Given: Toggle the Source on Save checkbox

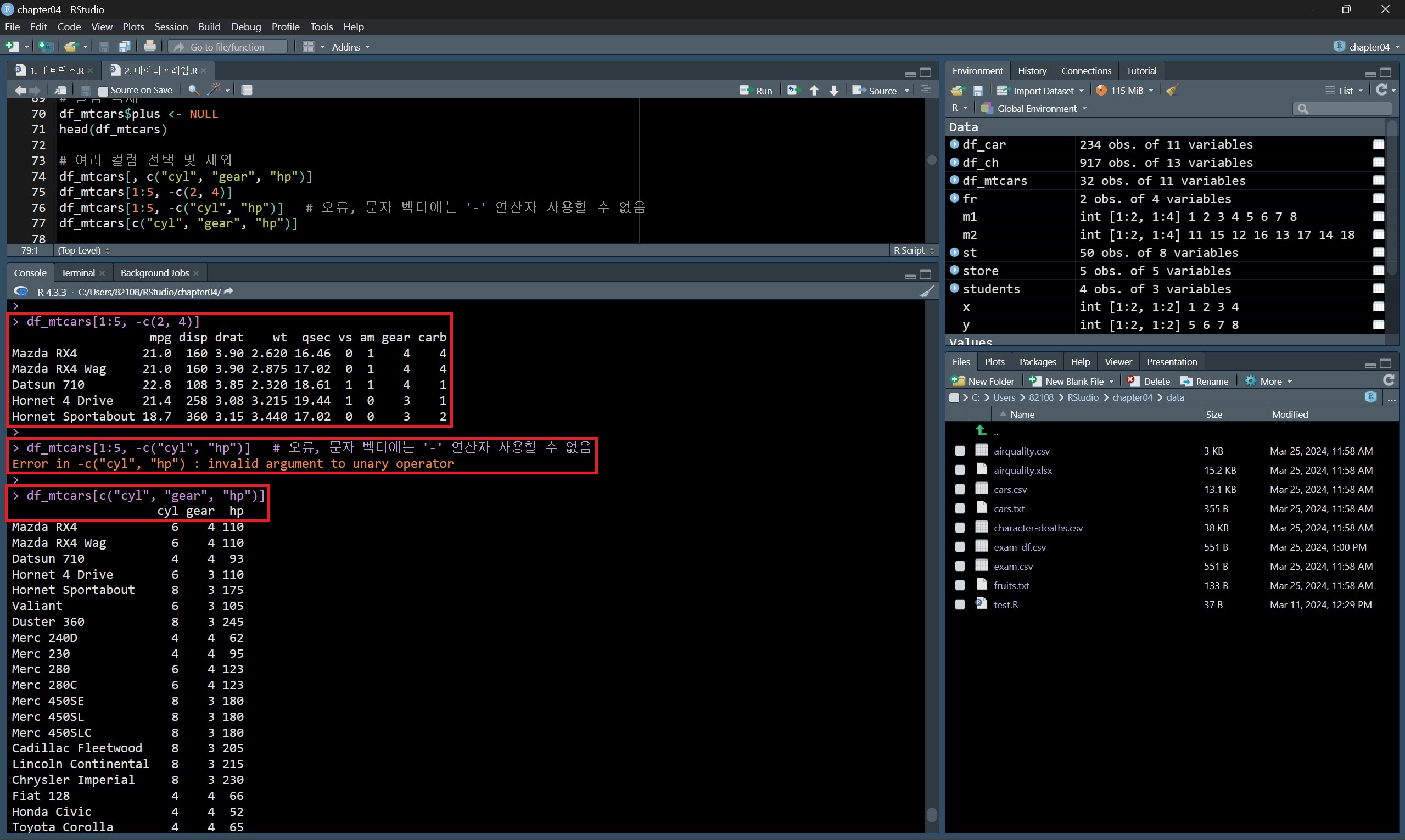Looking at the screenshot, I should click(103, 91).
